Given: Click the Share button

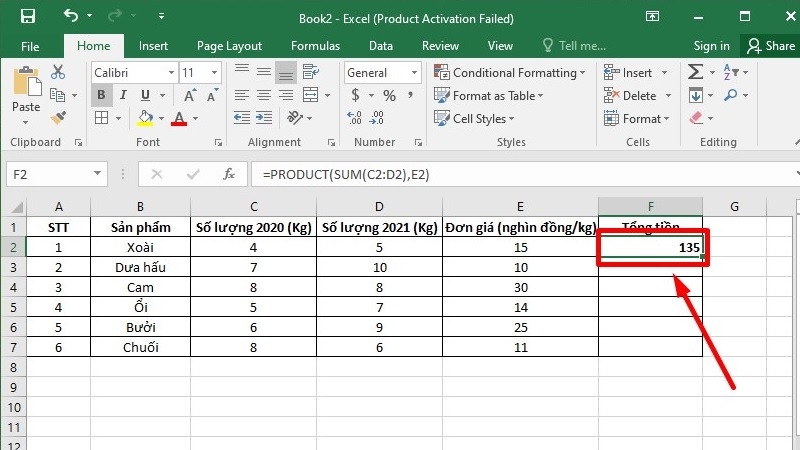Looking at the screenshot, I should coord(770,46).
